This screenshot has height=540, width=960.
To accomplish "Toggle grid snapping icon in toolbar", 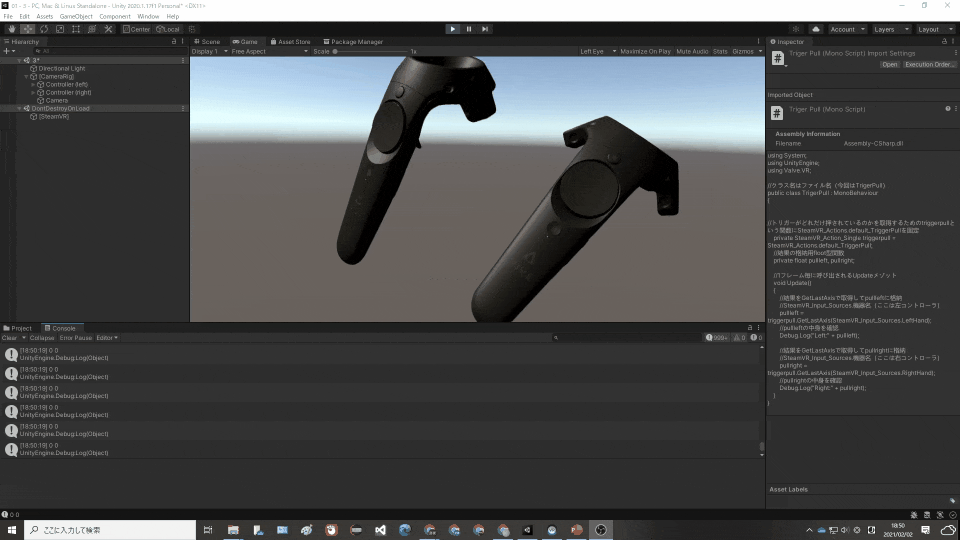I will [x=192, y=29].
